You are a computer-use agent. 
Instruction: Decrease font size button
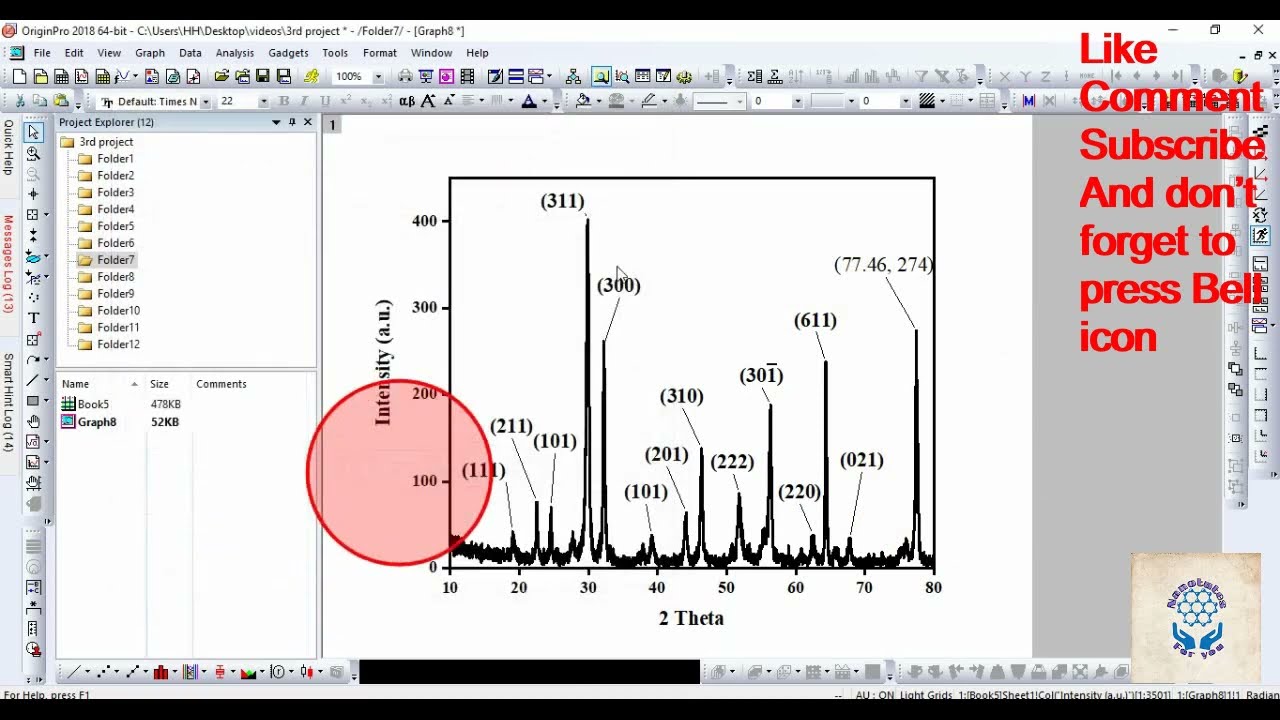tap(449, 101)
